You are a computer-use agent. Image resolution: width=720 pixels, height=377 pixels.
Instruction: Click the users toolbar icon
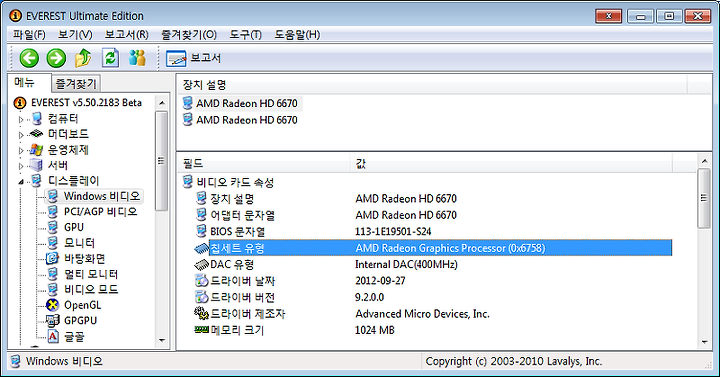pyautogui.click(x=137, y=58)
